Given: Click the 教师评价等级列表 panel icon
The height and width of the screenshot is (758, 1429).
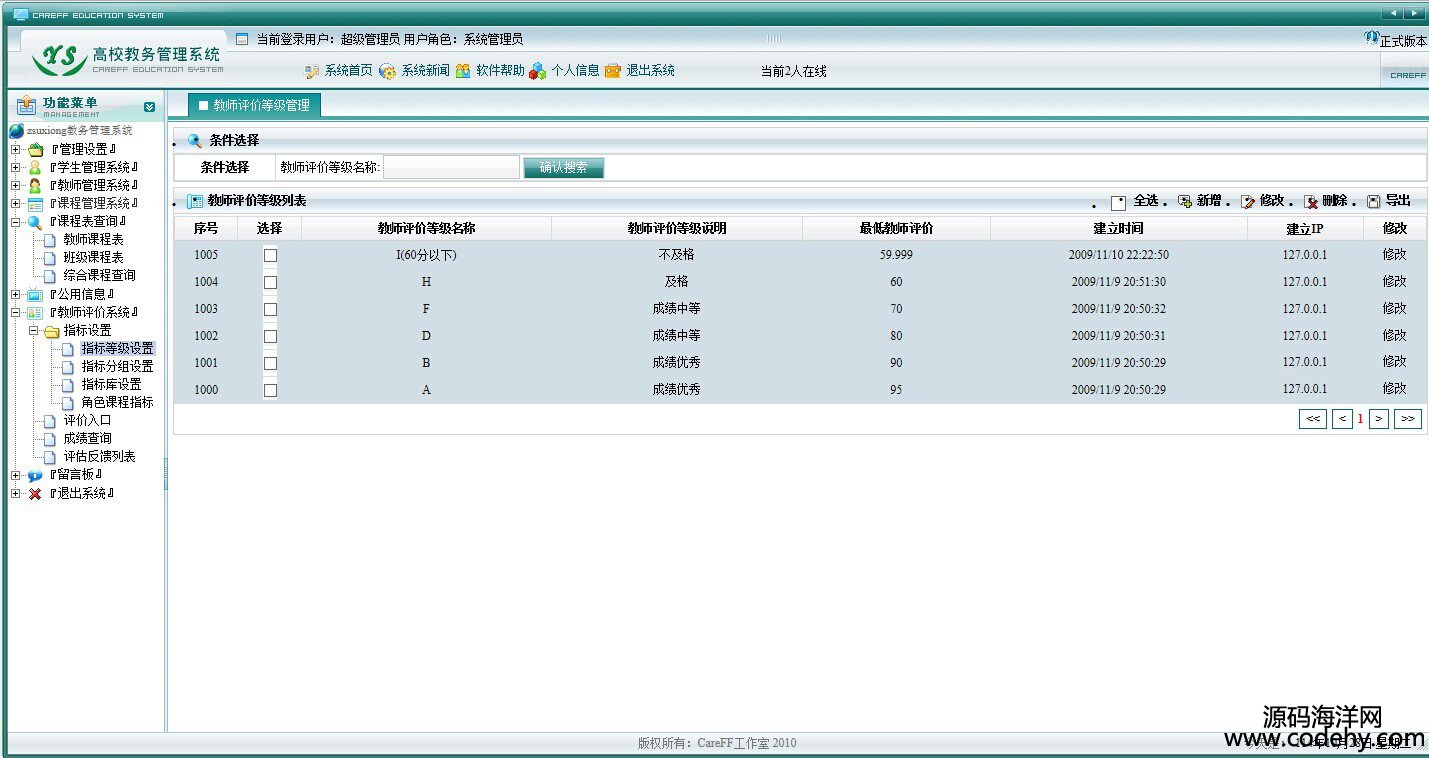Looking at the screenshot, I should (x=195, y=202).
